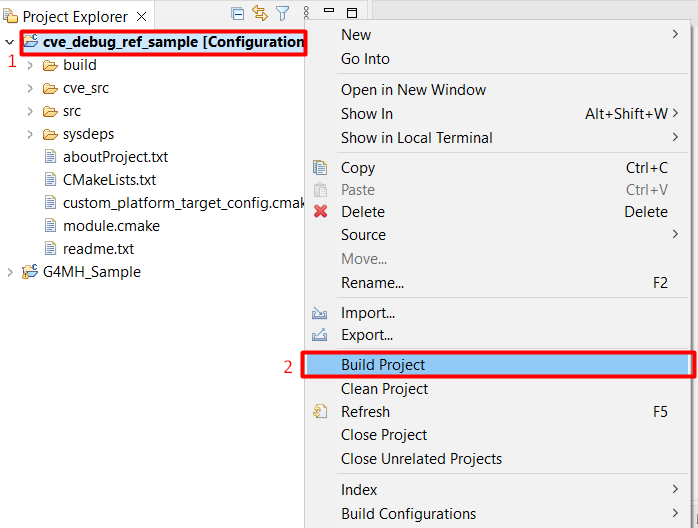Choose Build Project from context menu
This screenshot has width=698, height=528.
383,365
